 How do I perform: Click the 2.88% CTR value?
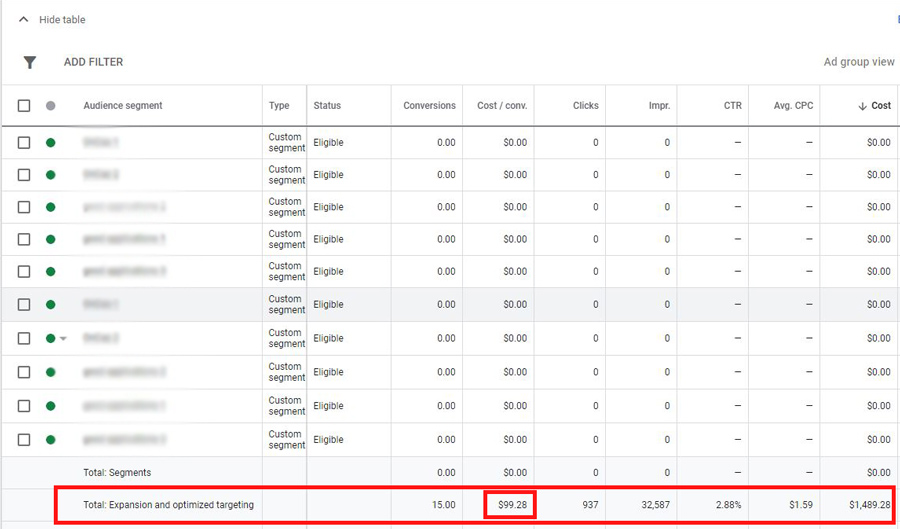coord(729,505)
